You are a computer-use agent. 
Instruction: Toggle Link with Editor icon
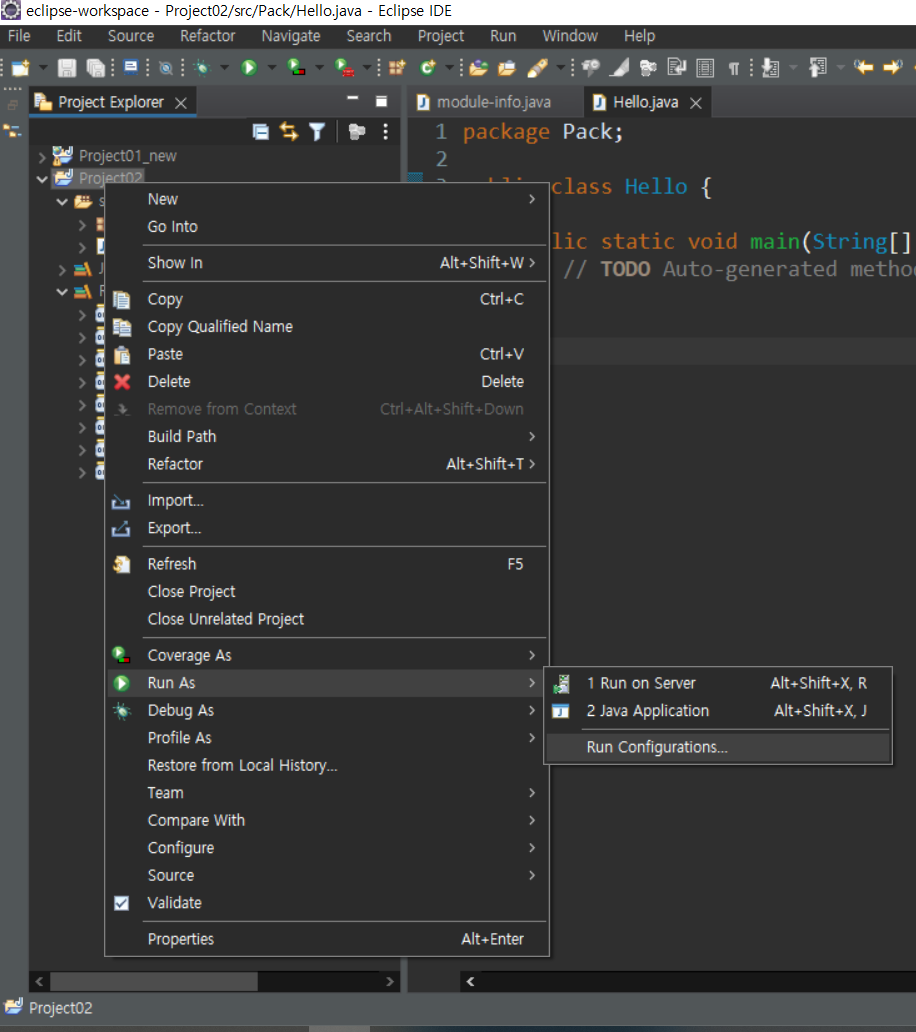(x=289, y=132)
